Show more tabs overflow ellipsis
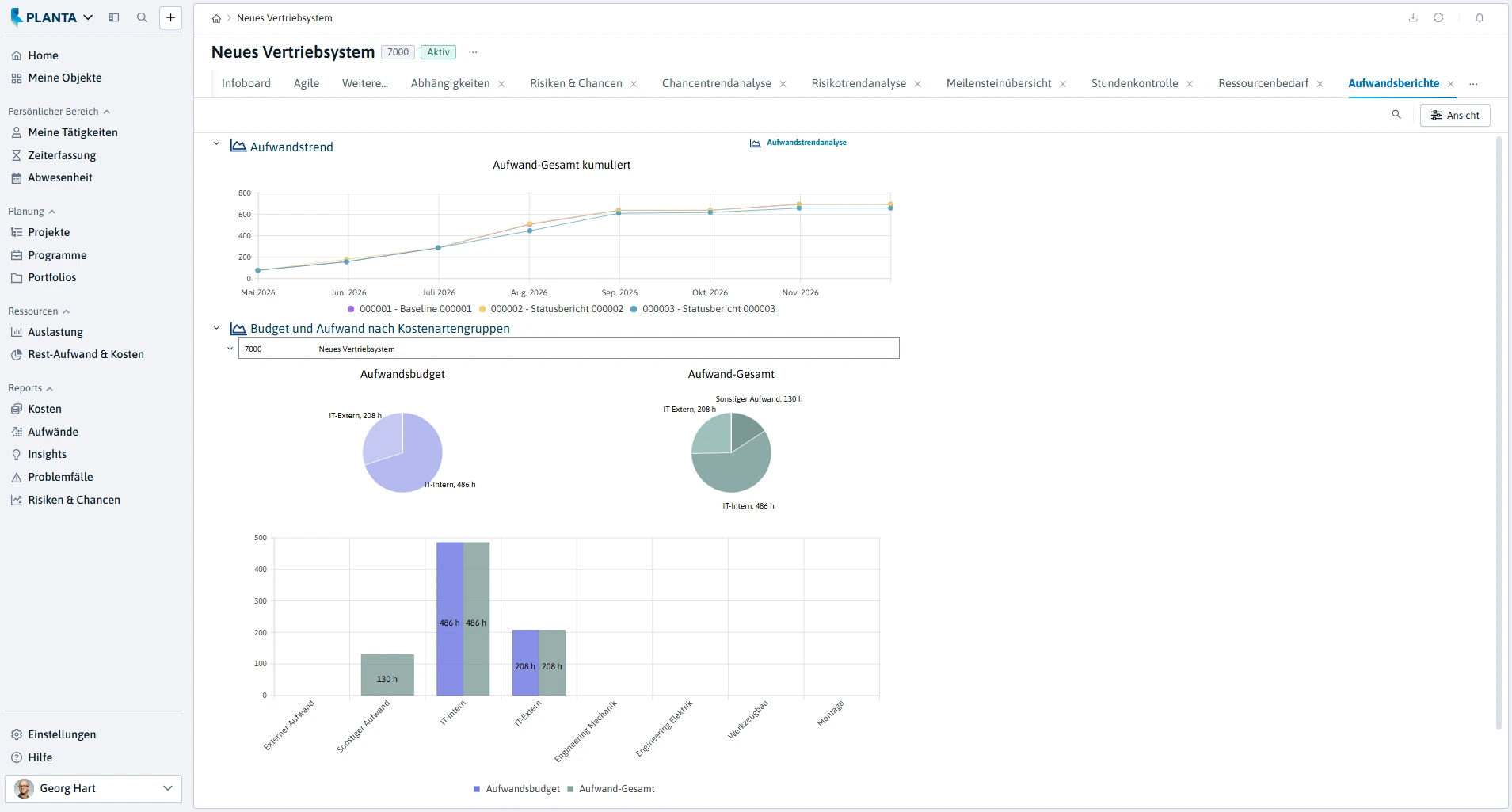Image resolution: width=1512 pixels, height=812 pixels. 1473,83
